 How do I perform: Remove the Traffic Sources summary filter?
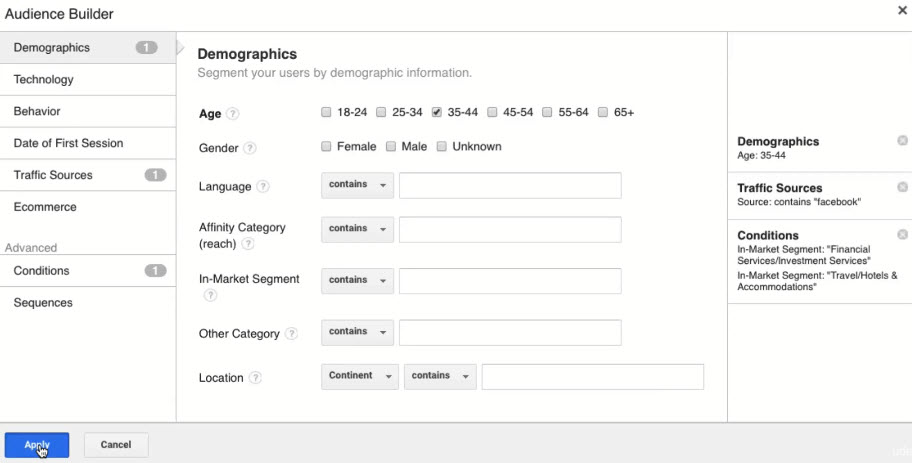click(902, 187)
